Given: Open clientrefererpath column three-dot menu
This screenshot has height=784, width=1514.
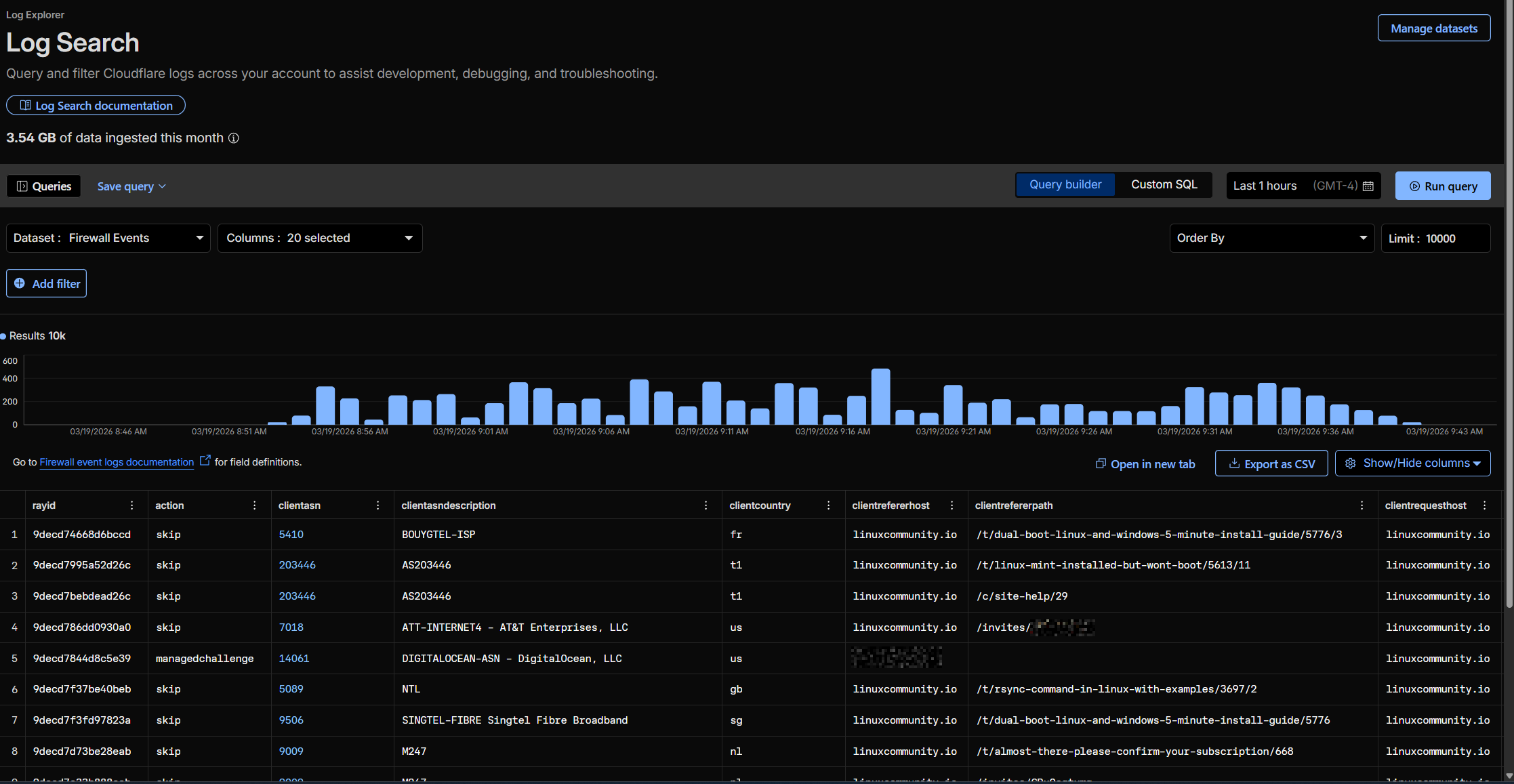Looking at the screenshot, I should pos(1362,506).
